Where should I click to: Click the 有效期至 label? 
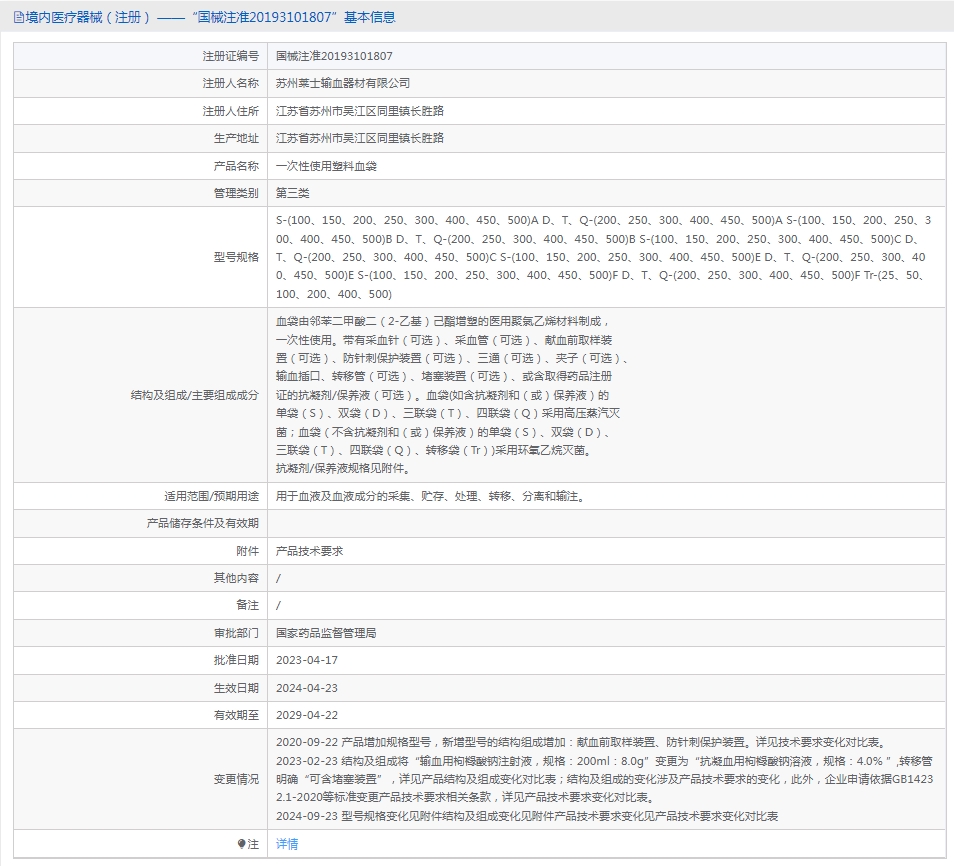236,715
